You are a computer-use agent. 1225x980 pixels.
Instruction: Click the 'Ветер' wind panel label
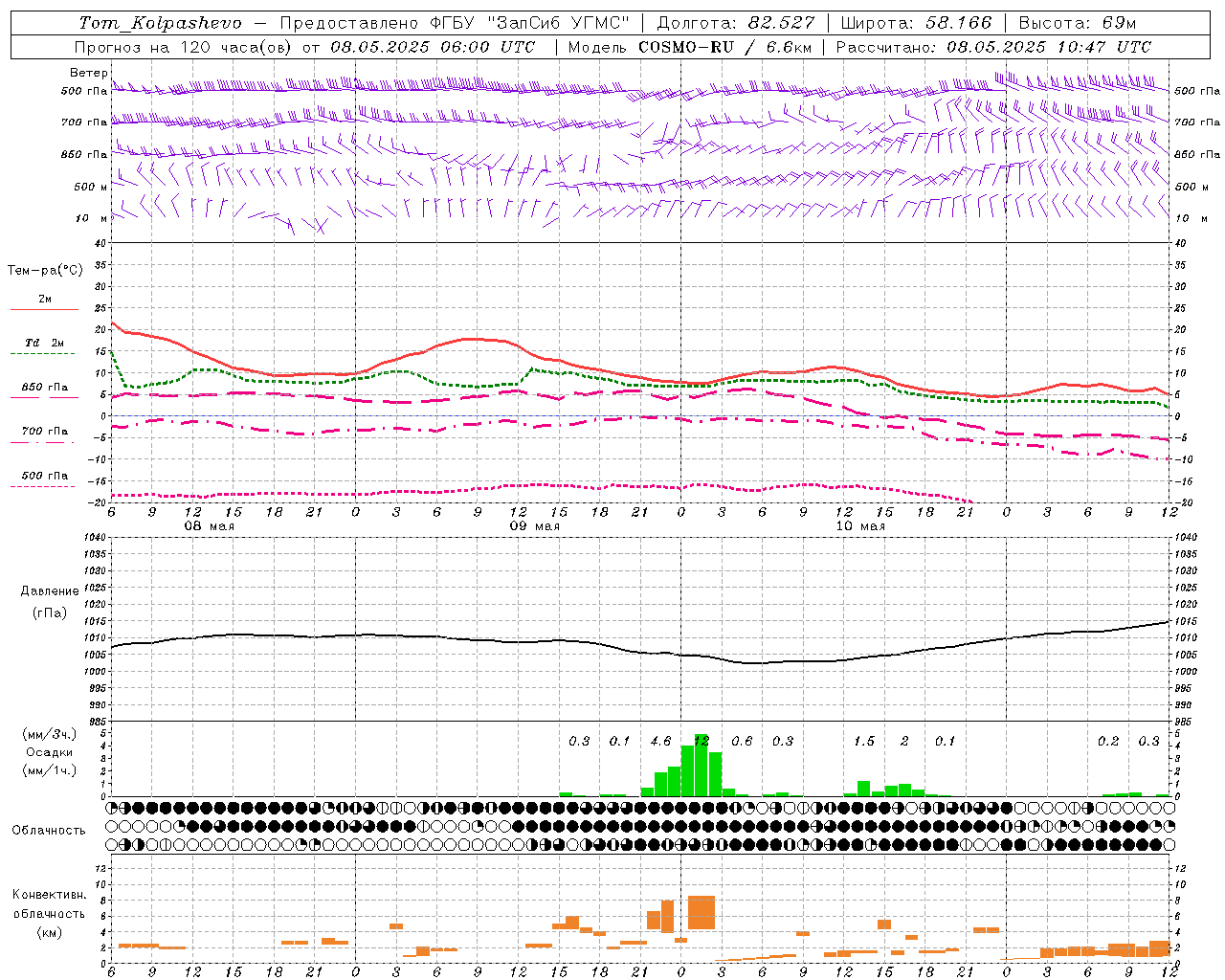(89, 73)
